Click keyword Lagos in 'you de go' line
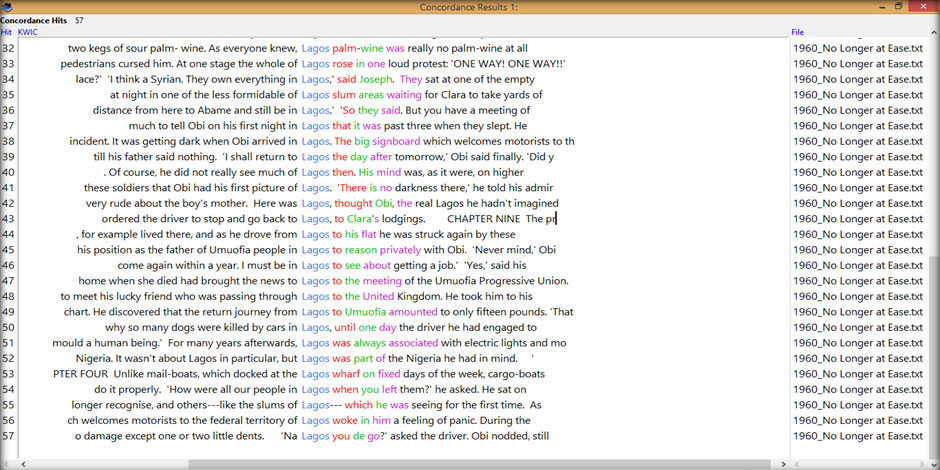The height and width of the screenshot is (470, 940). 315,436
